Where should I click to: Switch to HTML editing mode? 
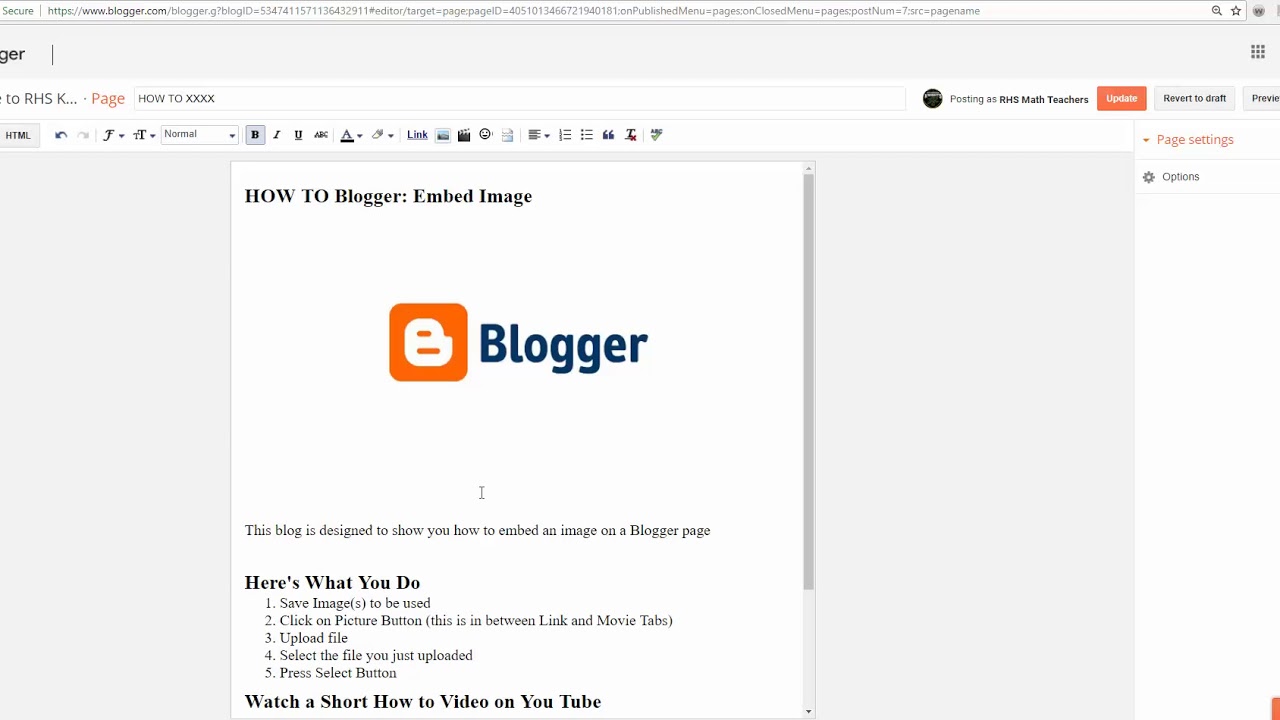tap(18, 135)
